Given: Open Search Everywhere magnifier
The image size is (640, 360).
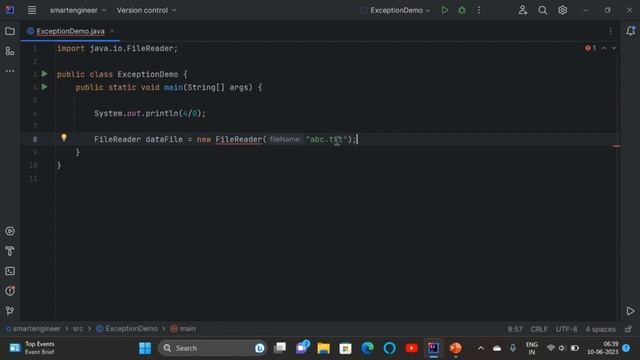Looking at the screenshot, I should point(542,10).
